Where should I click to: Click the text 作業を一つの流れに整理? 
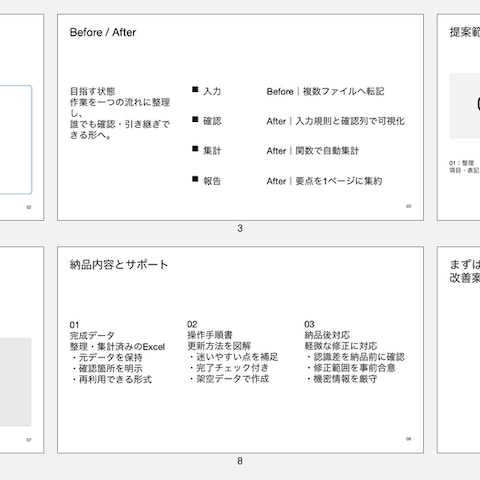pos(120,102)
